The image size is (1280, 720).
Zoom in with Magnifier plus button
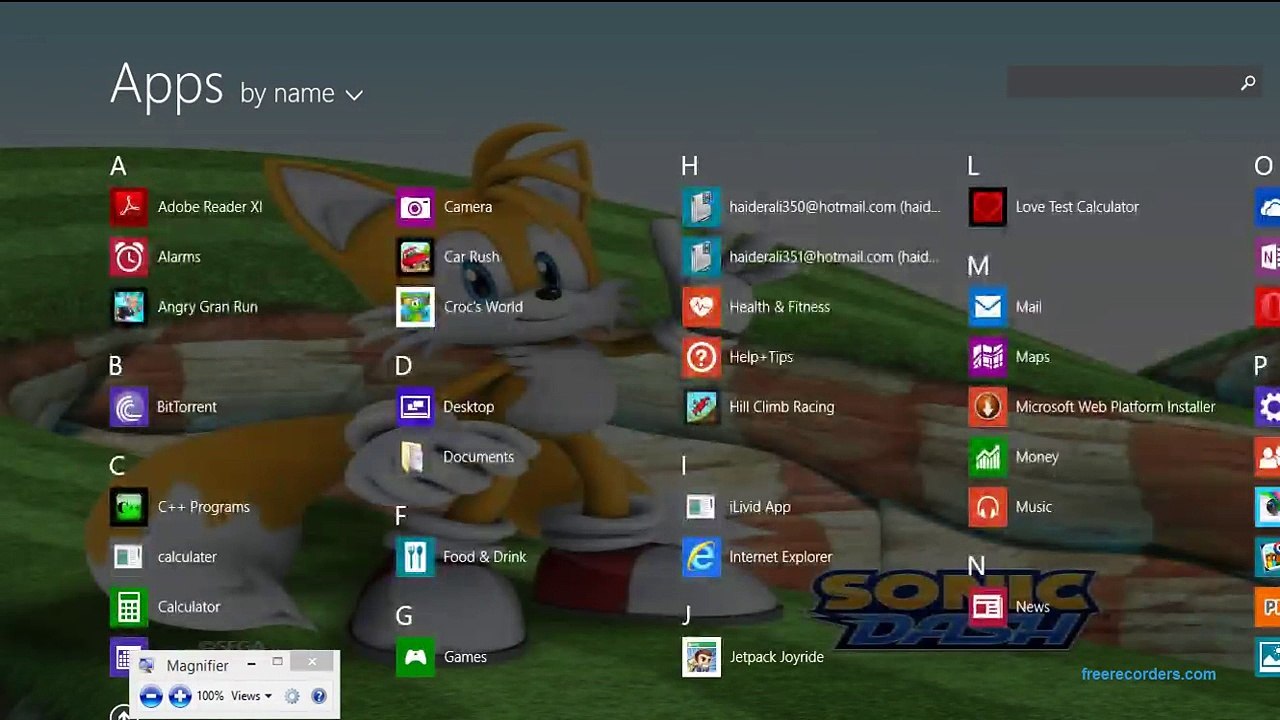tap(180, 696)
